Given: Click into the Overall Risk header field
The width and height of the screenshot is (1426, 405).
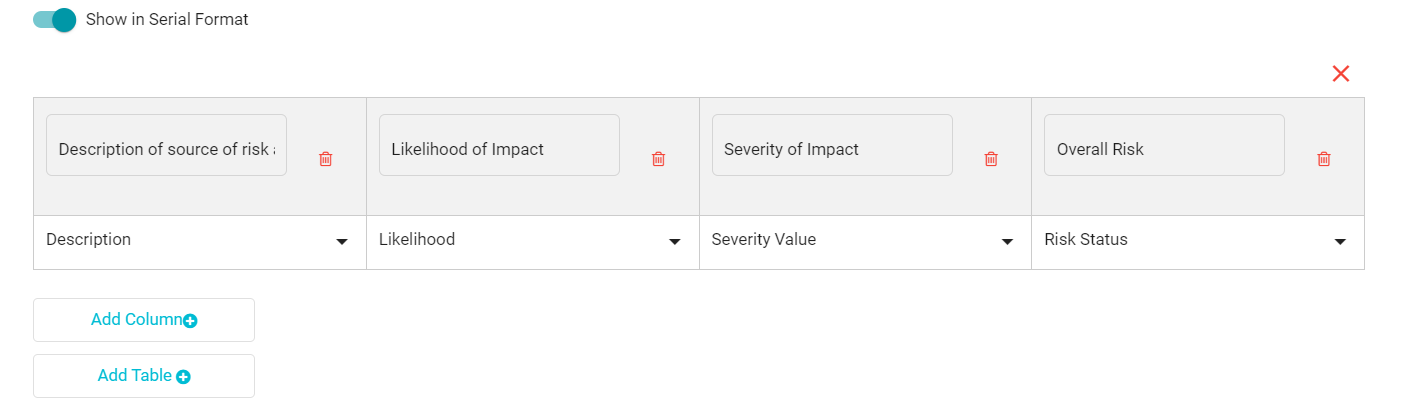Looking at the screenshot, I should (x=1164, y=145).
